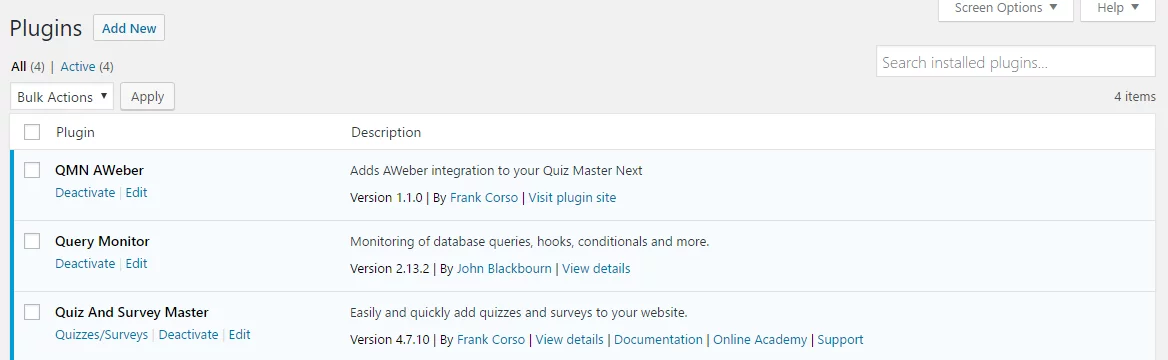Screen dimensions: 1168x360
Task: Focus the Search installed plugins field
Action: point(1016,63)
